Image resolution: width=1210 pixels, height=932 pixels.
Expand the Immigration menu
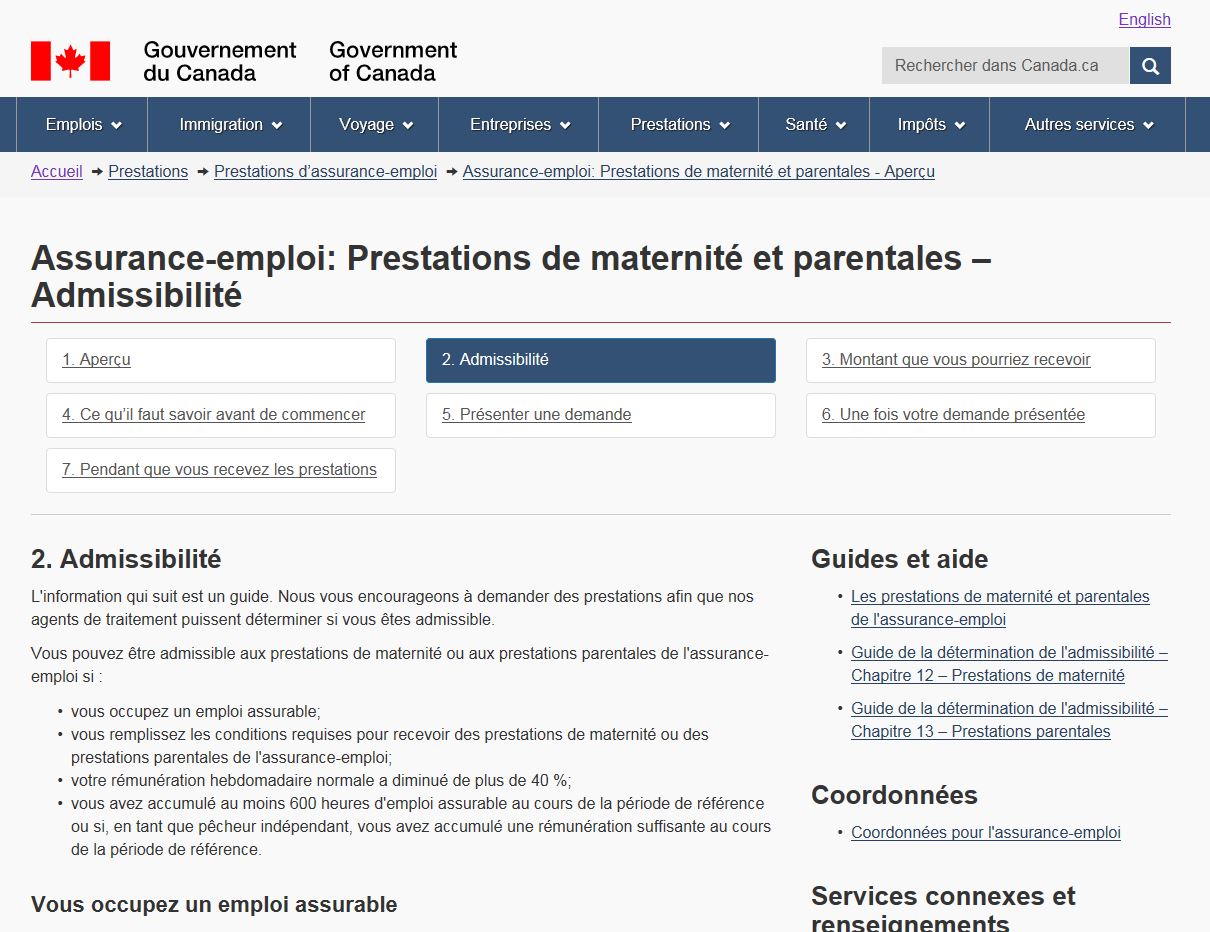[230, 125]
